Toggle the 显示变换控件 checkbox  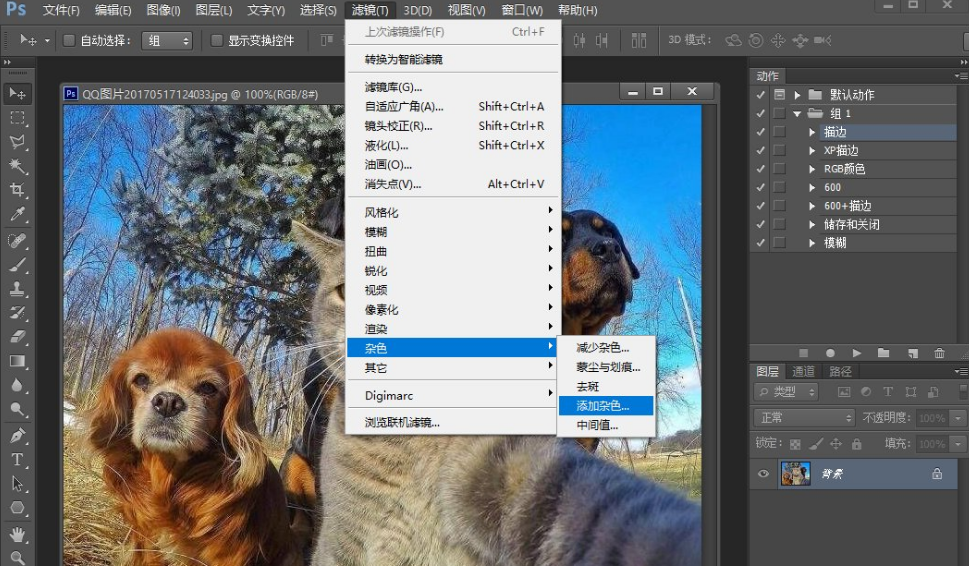pyautogui.click(x=217, y=41)
